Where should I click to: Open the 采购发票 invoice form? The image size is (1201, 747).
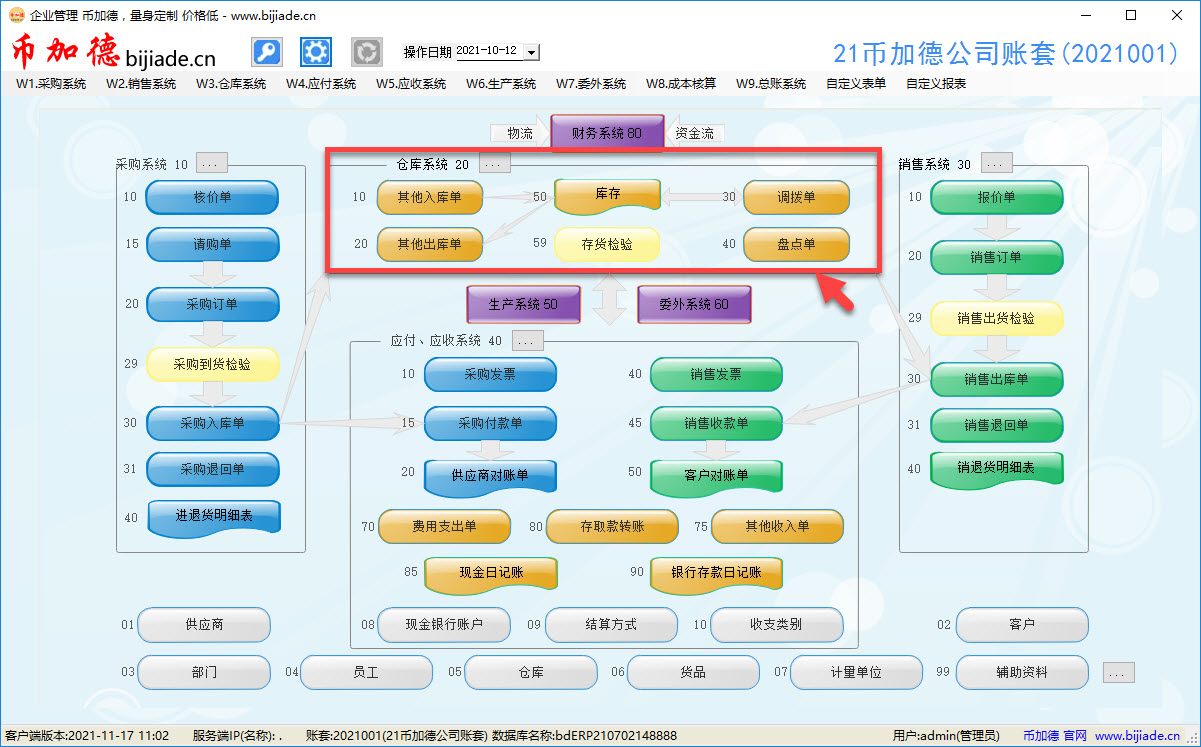[490, 375]
